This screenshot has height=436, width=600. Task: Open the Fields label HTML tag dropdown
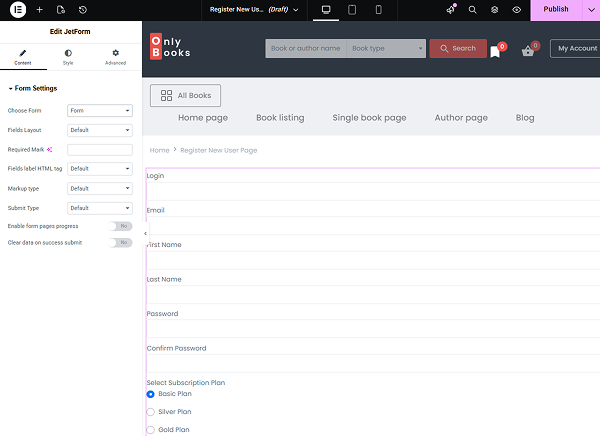[100, 169]
